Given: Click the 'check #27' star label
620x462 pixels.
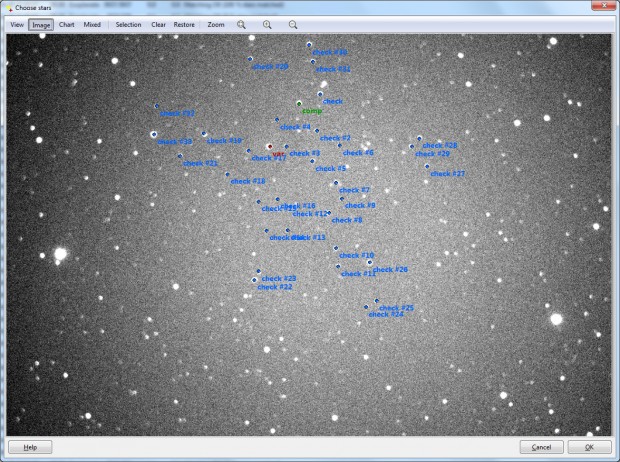Looking at the screenshot, I should (448, 174).
